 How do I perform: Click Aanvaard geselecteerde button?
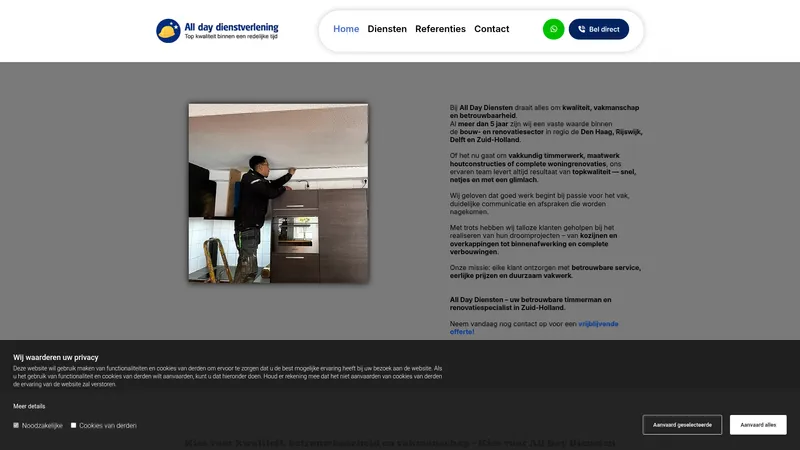[682, 424]
